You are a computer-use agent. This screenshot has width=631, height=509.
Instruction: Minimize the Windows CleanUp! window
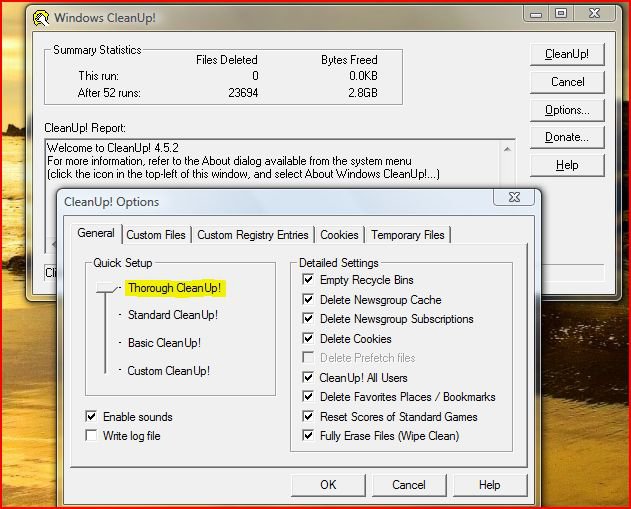pos(536,14)
